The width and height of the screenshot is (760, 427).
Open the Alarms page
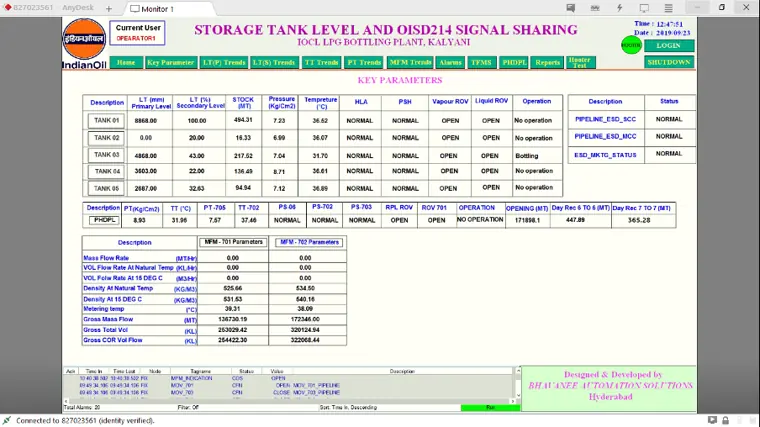click(450, 63)
